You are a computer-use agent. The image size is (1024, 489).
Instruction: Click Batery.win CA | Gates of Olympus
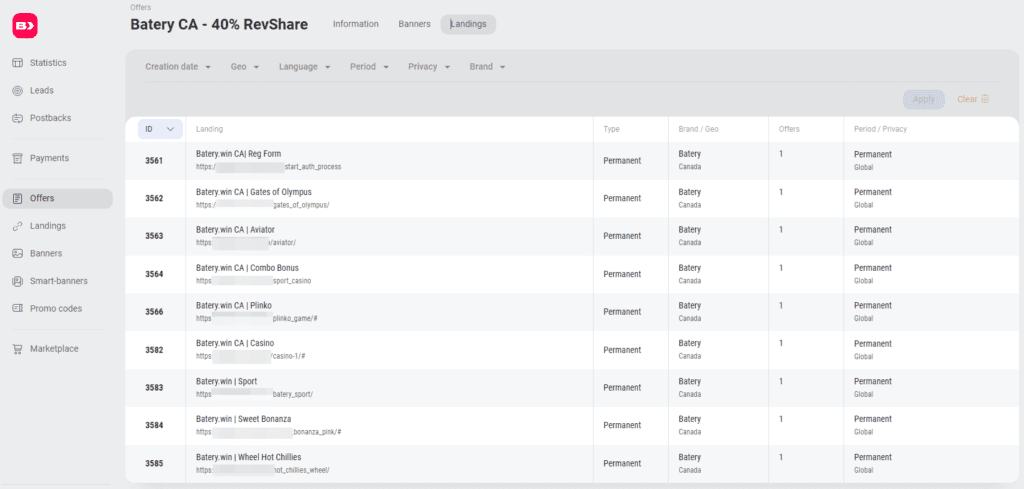point(253,192)
